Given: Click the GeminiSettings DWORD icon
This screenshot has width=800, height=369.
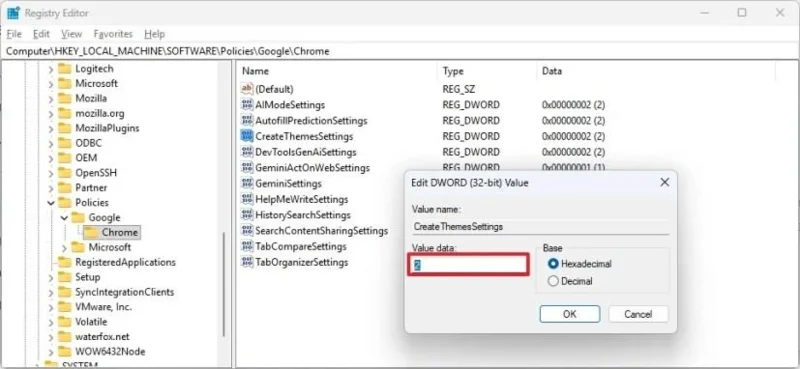Looking at the screenshot, I should pyautogui.click(x=247, y=183).
